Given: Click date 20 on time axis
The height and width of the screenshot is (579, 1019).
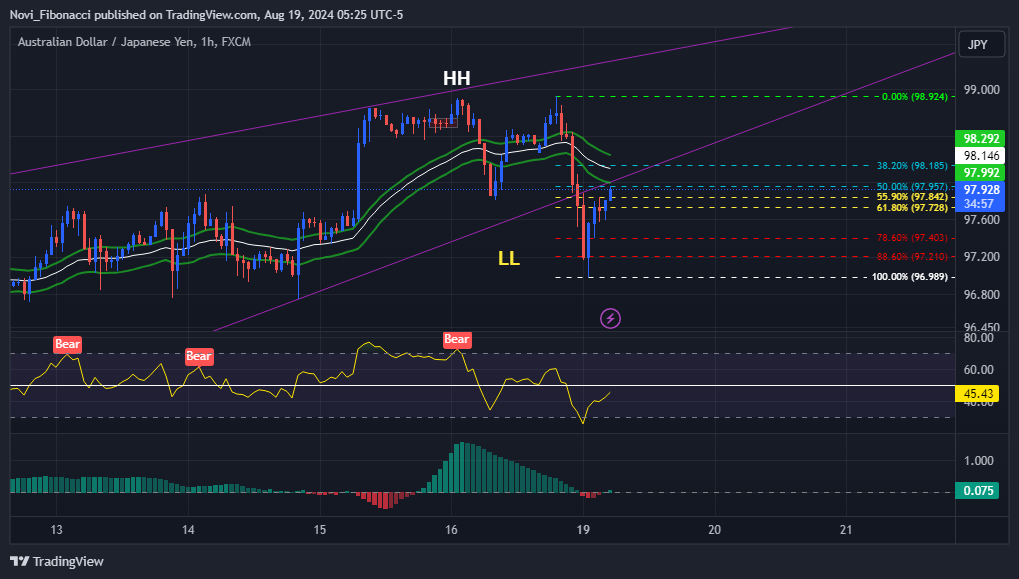Looking at the screenshot, I should (x=714, y=530).
